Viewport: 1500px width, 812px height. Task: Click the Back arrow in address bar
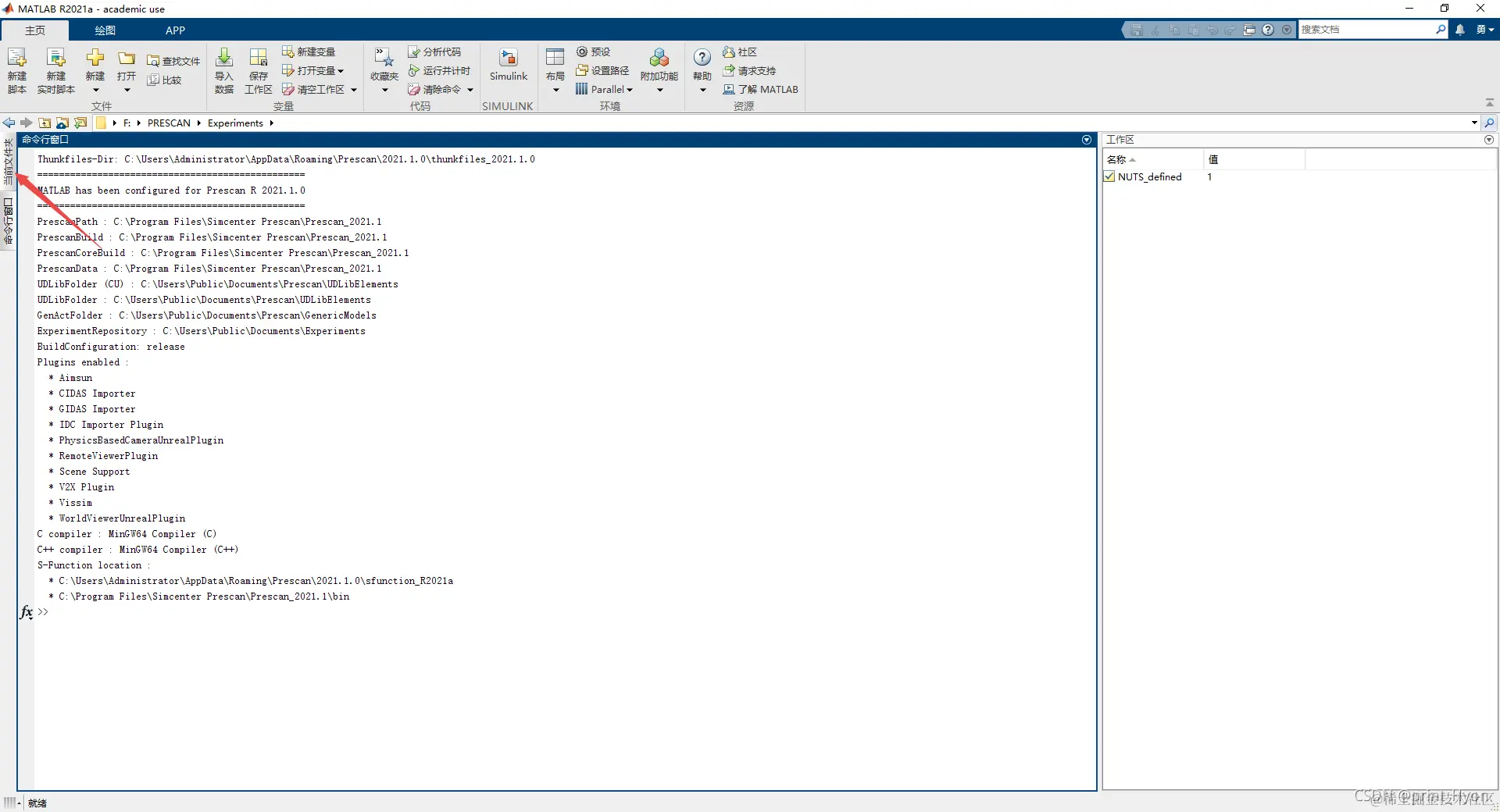point(9,123)
